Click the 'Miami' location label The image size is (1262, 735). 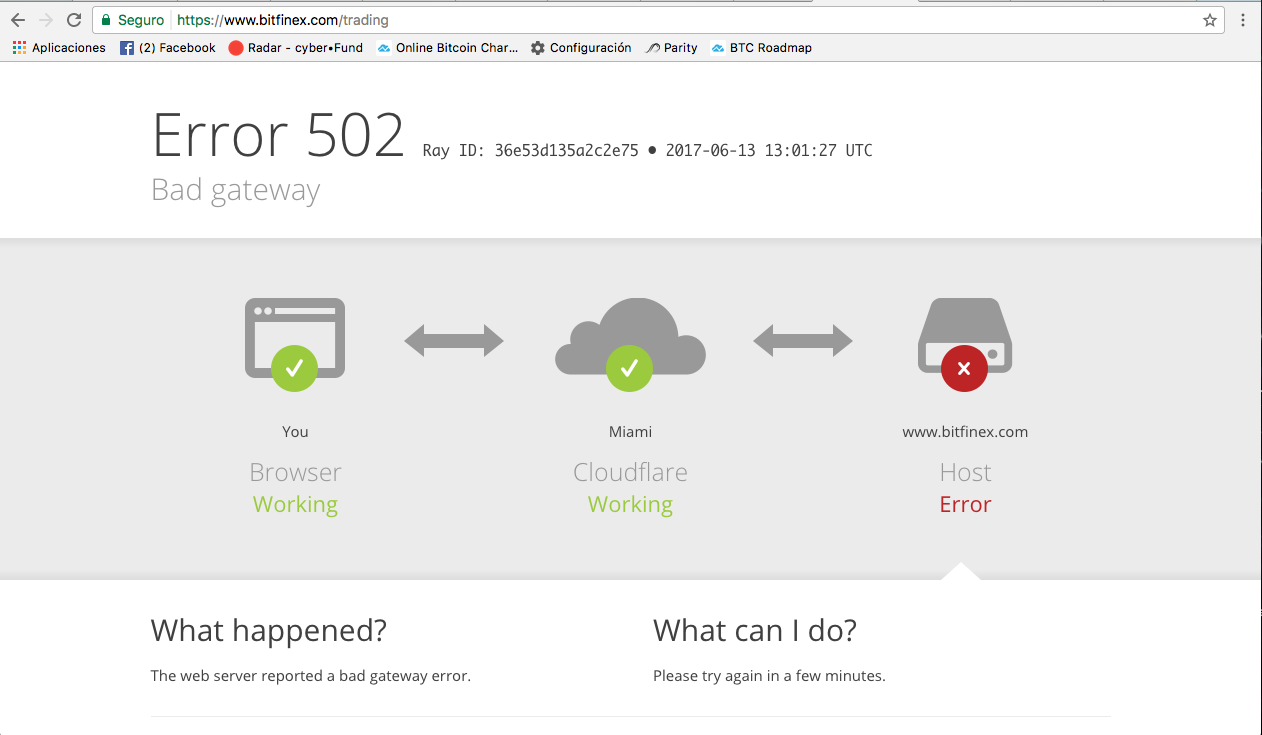point(630,432)
